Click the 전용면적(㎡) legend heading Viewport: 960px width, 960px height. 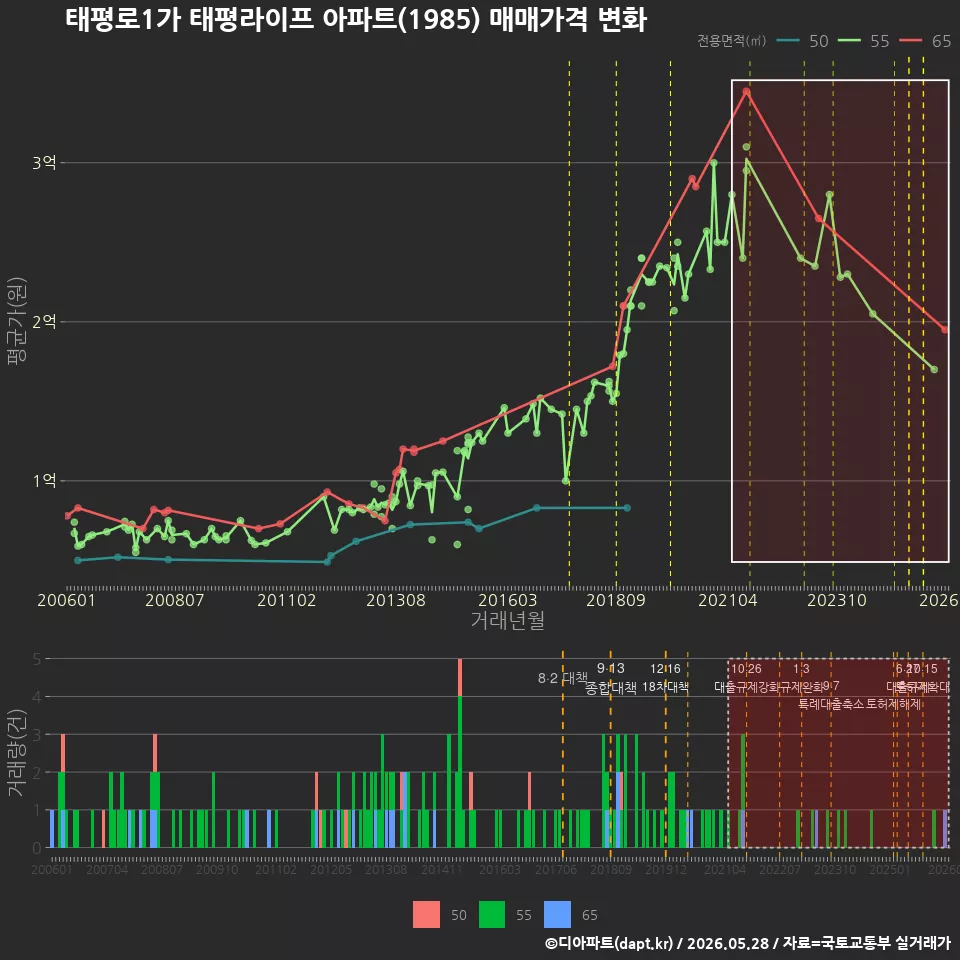click(x=732, y=41)
